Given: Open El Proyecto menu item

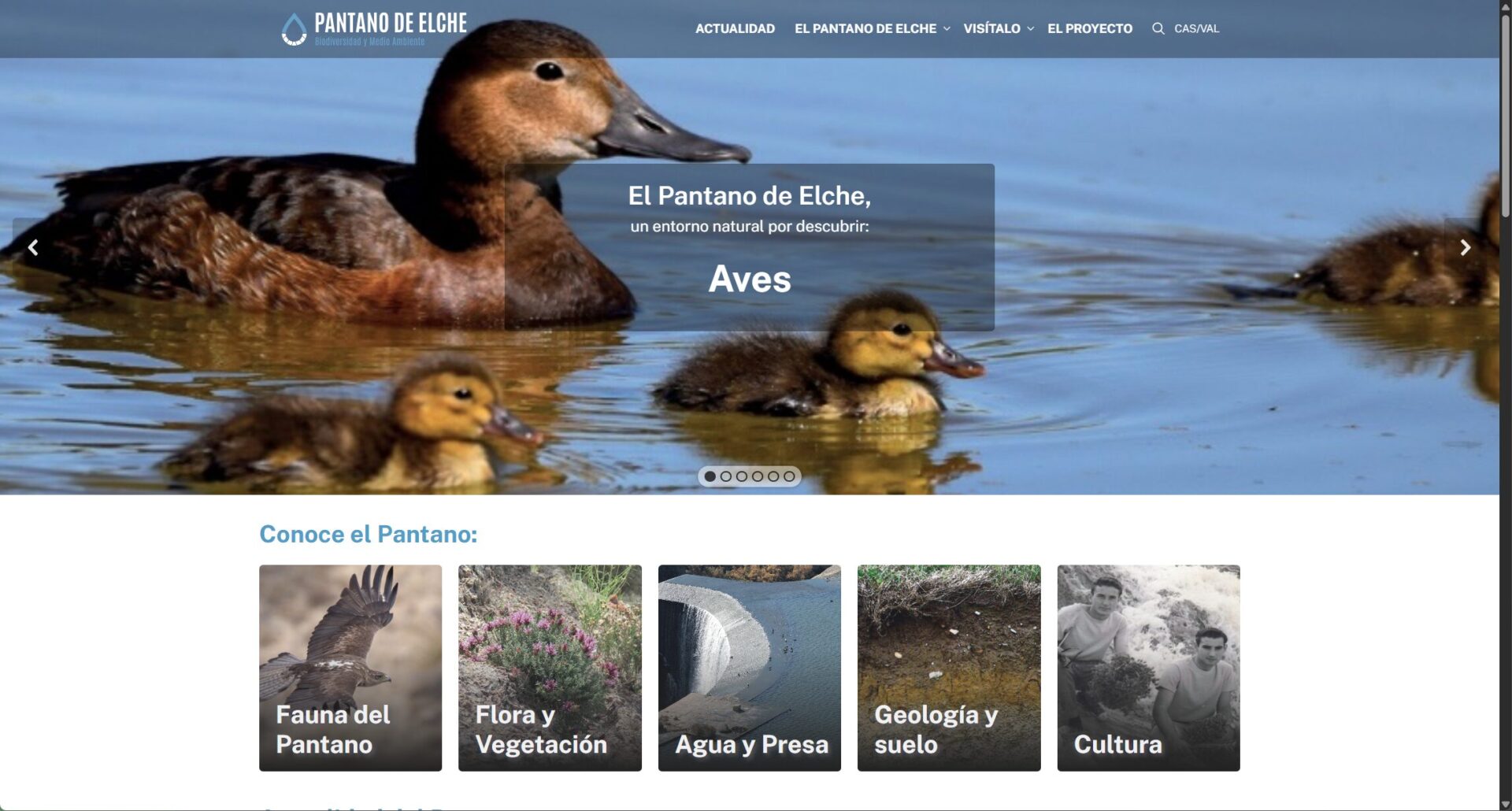Looking at the screenshot, I should click(1090, 28).
